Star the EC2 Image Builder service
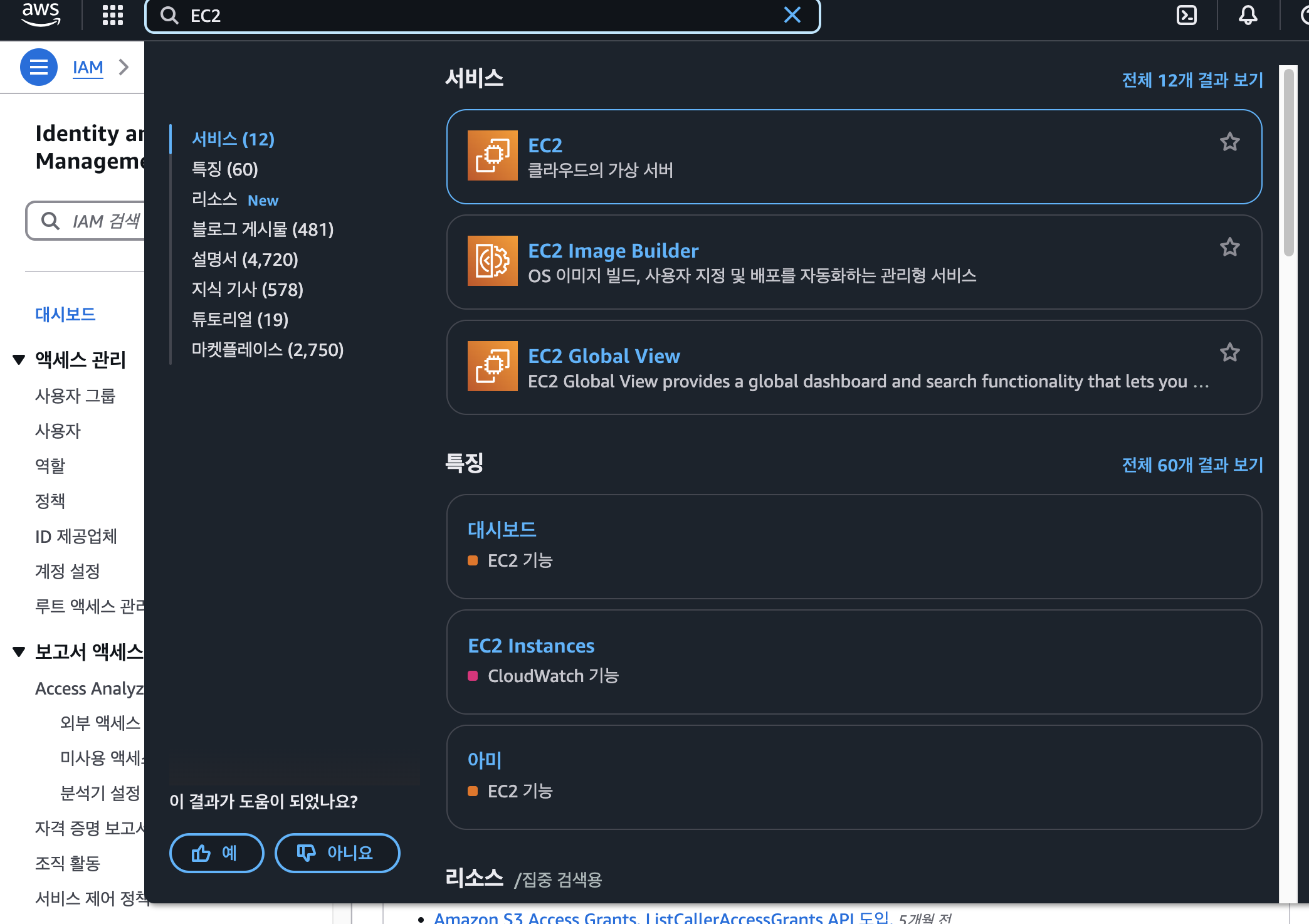1309x924 pixels. tap(1229, 248)
